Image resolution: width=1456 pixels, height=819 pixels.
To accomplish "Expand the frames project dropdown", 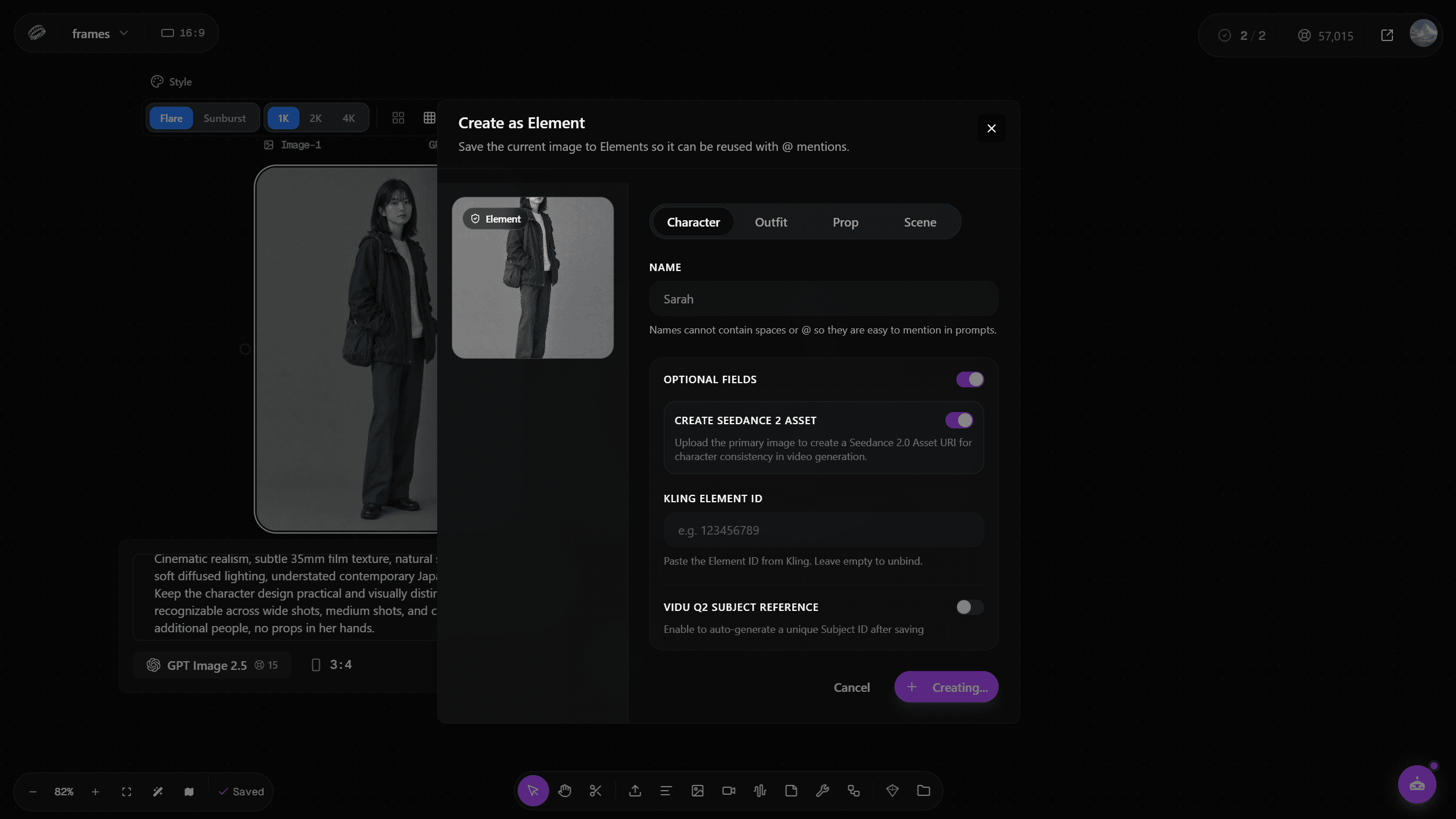I will pos(99,34).
